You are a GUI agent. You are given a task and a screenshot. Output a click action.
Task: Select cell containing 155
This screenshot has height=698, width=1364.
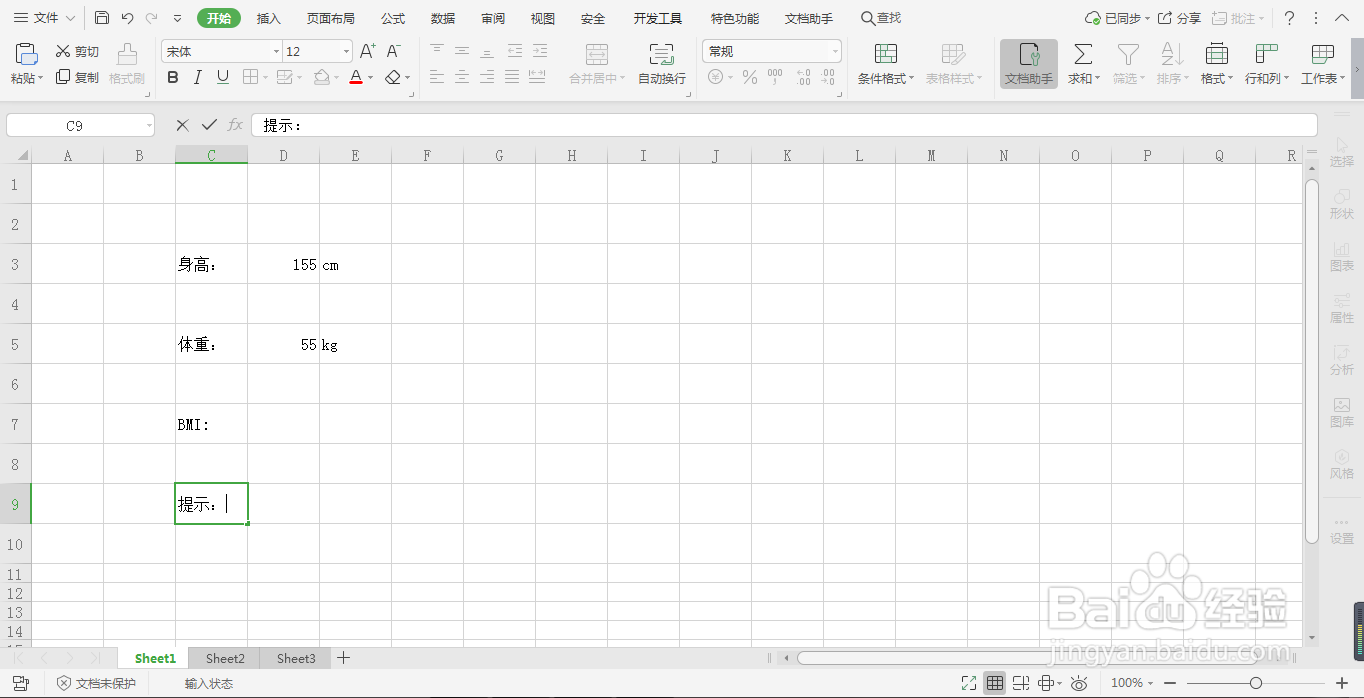point(284,264)
